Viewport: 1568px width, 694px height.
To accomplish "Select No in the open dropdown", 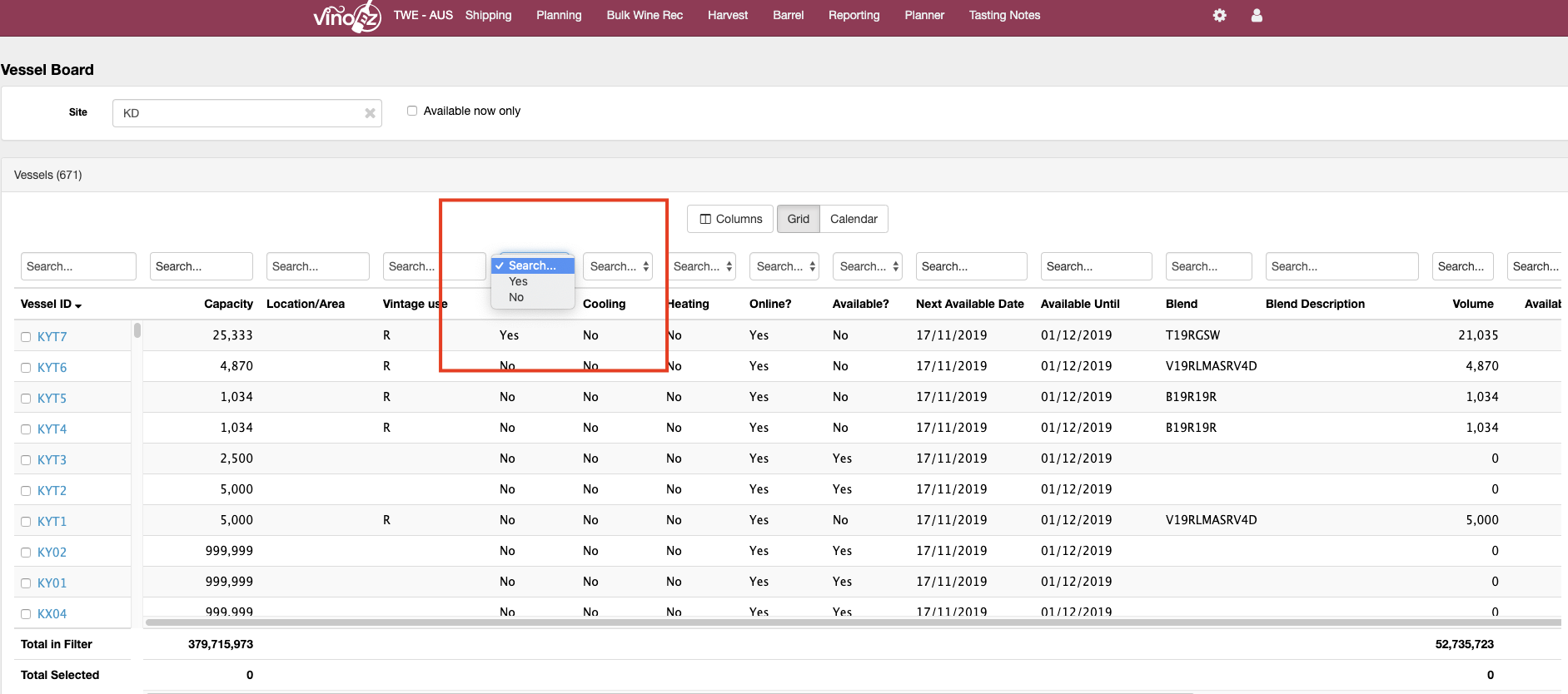I will 516,297.
